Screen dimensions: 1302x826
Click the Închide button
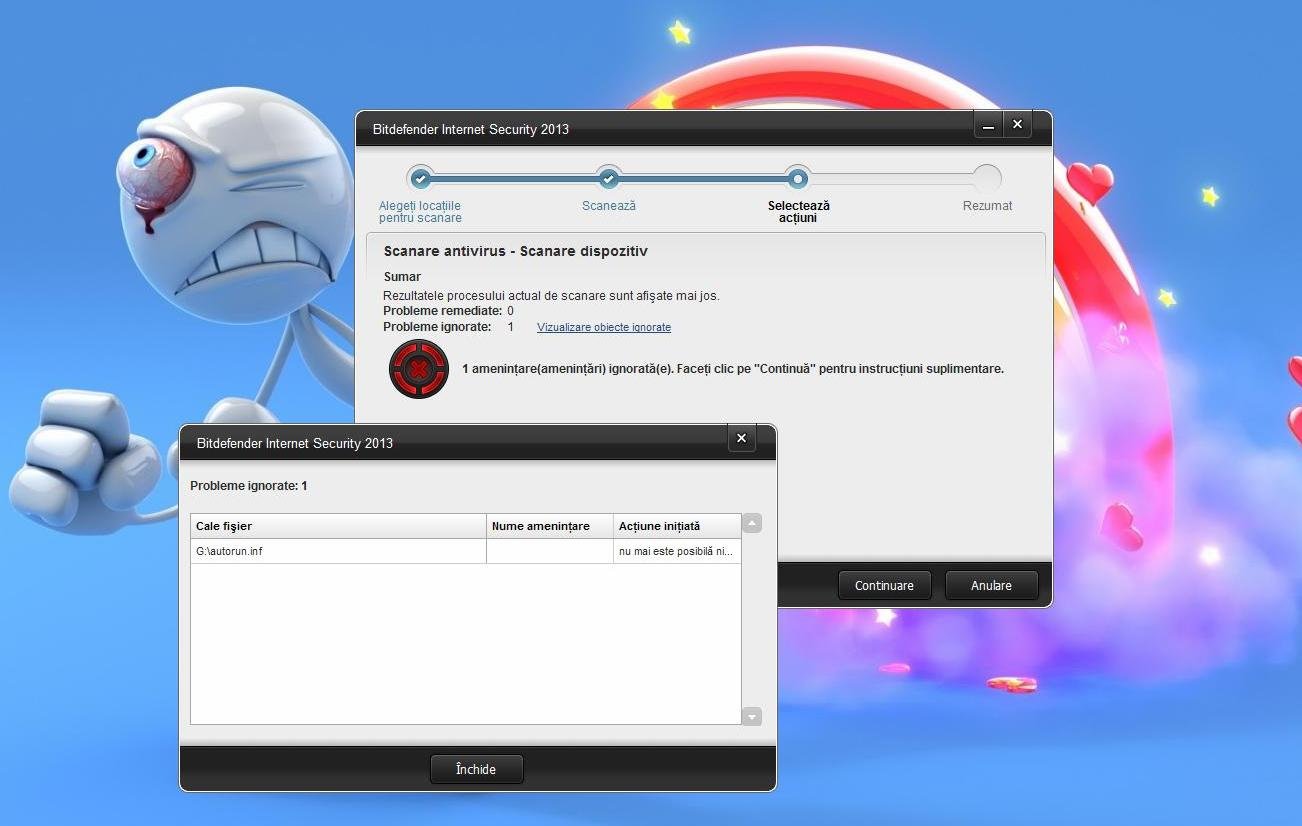pyautogui.click(x=476, y=769)
